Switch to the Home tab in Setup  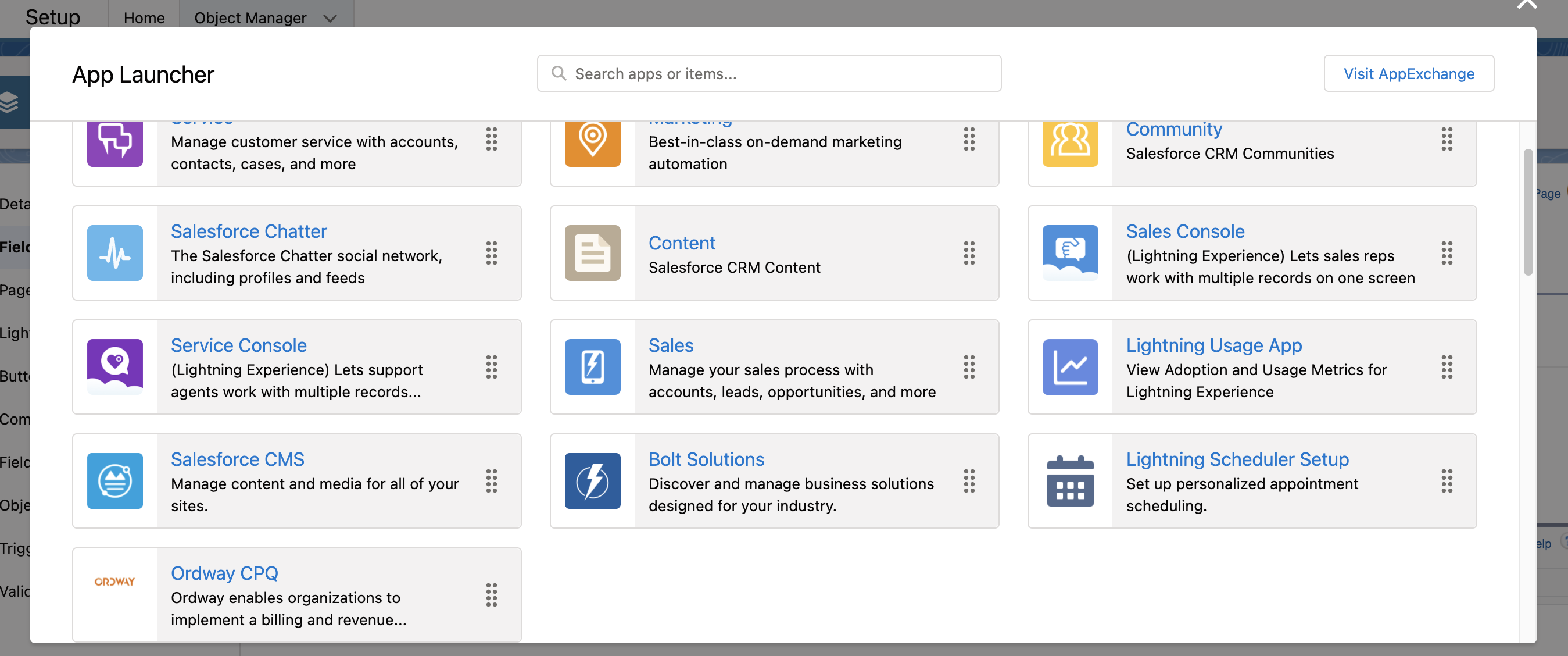point(144,17)
